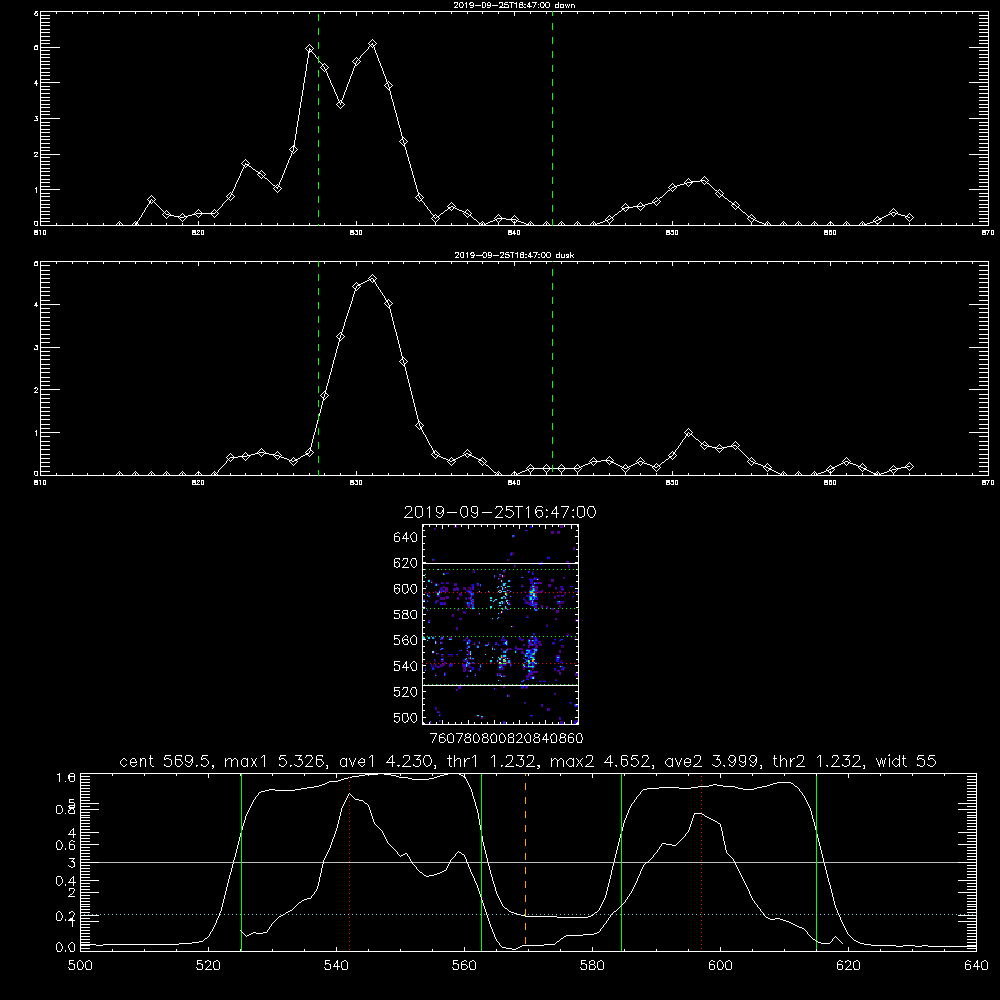This screenshot has width=1000, height=1000.
Task: Click the green solid boundary line at 525
Action: click(241, 862)
